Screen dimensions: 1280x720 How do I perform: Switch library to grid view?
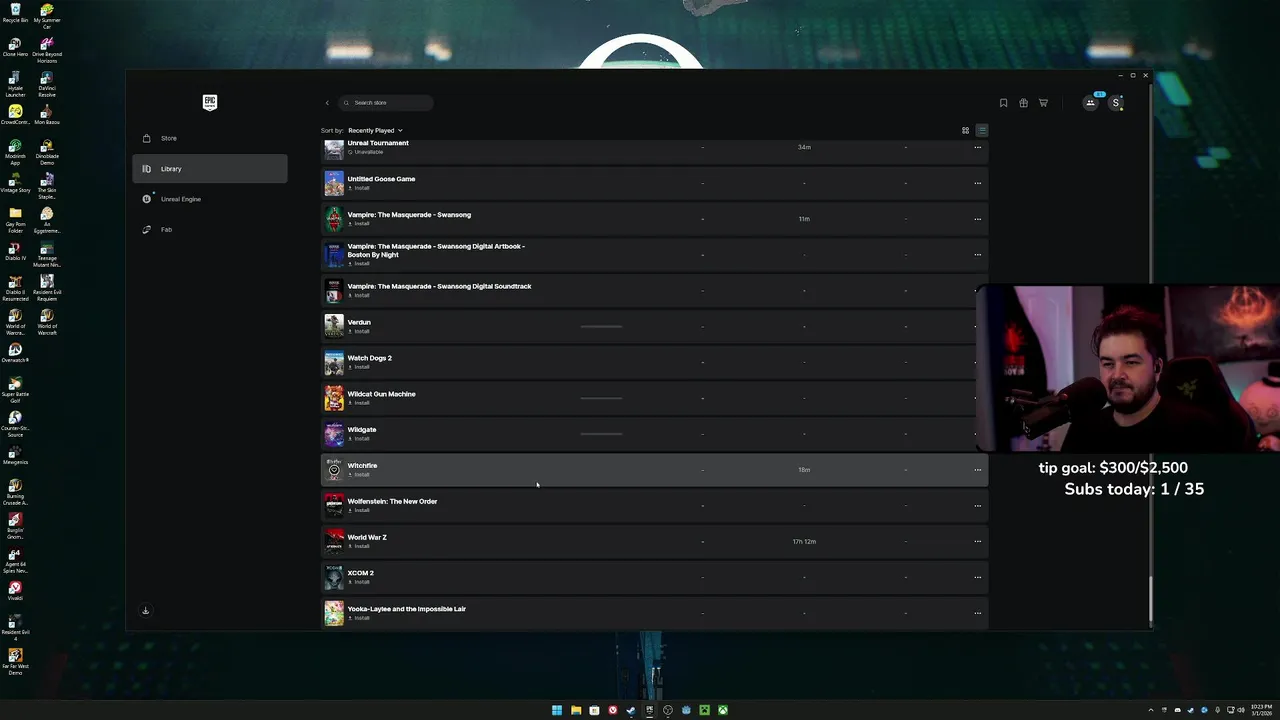965,130
